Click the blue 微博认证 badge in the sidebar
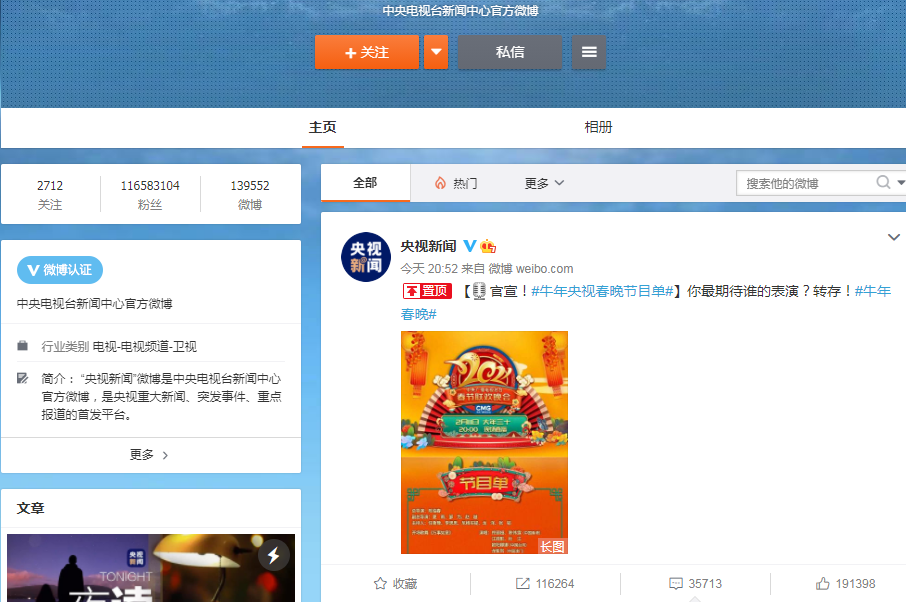Screen dimensions: 906x602 [x=59, y=270]
